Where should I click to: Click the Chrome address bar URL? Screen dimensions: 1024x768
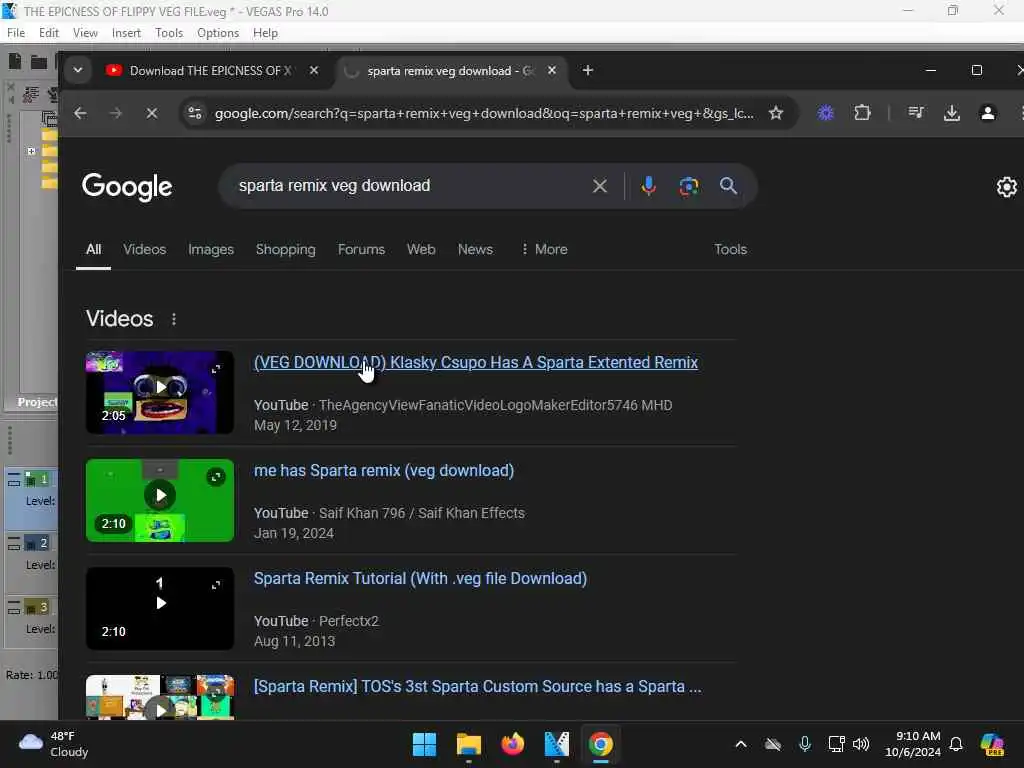coord(484,113)
